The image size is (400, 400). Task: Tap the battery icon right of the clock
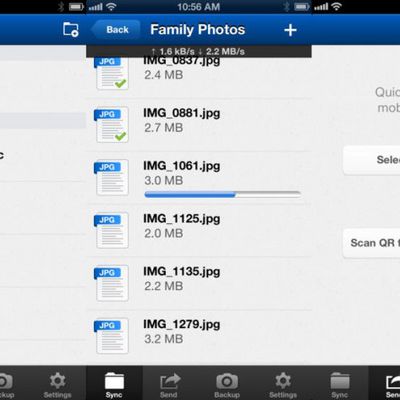(x=302, y=6)
